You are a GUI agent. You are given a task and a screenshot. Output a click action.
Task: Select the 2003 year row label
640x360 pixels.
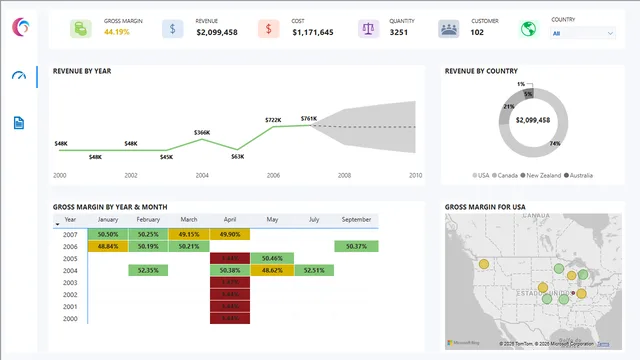pos(70,282)
